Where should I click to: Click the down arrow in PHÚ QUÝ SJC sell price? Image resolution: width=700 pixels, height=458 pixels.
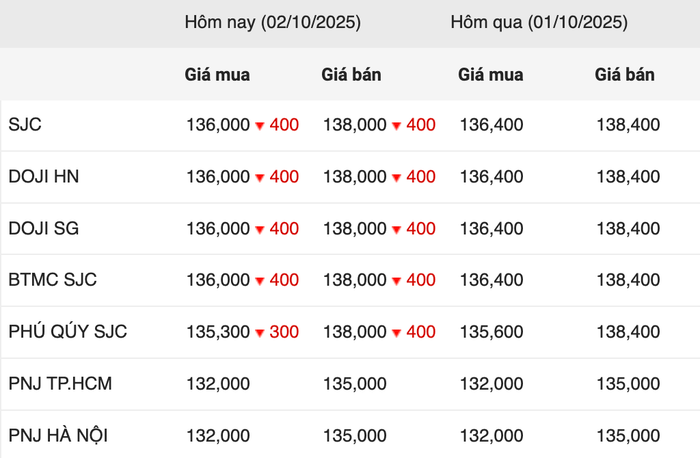pos(397,333)
